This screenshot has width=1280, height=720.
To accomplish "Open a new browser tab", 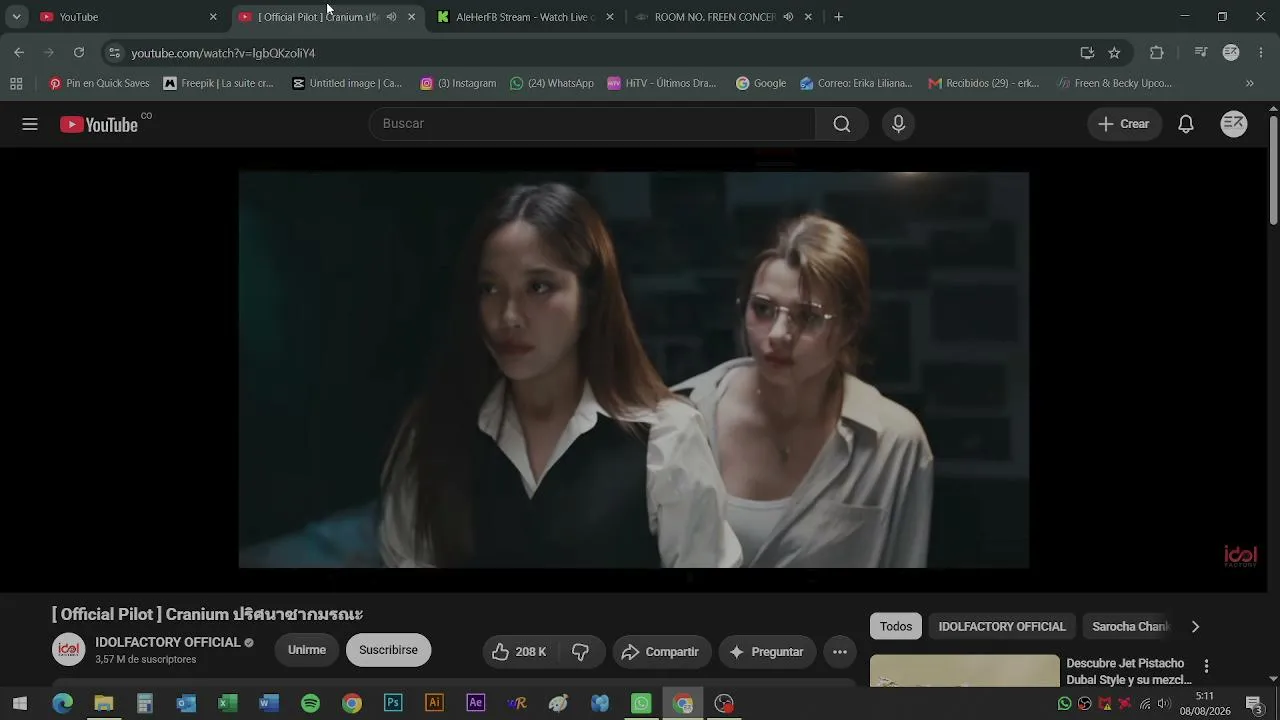I will [x=839, y=17].
